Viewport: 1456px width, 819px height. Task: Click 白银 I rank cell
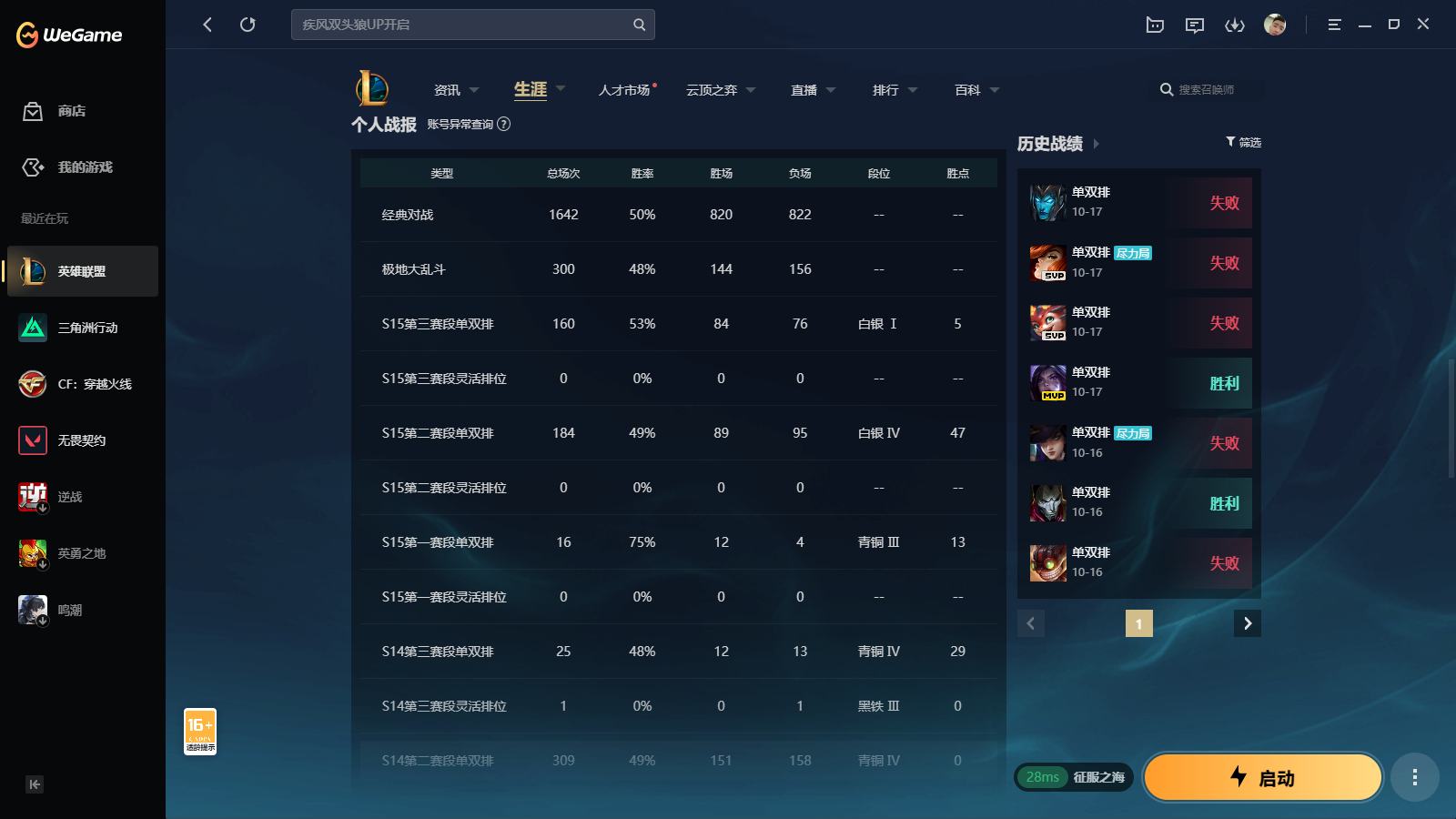point(878,324)
